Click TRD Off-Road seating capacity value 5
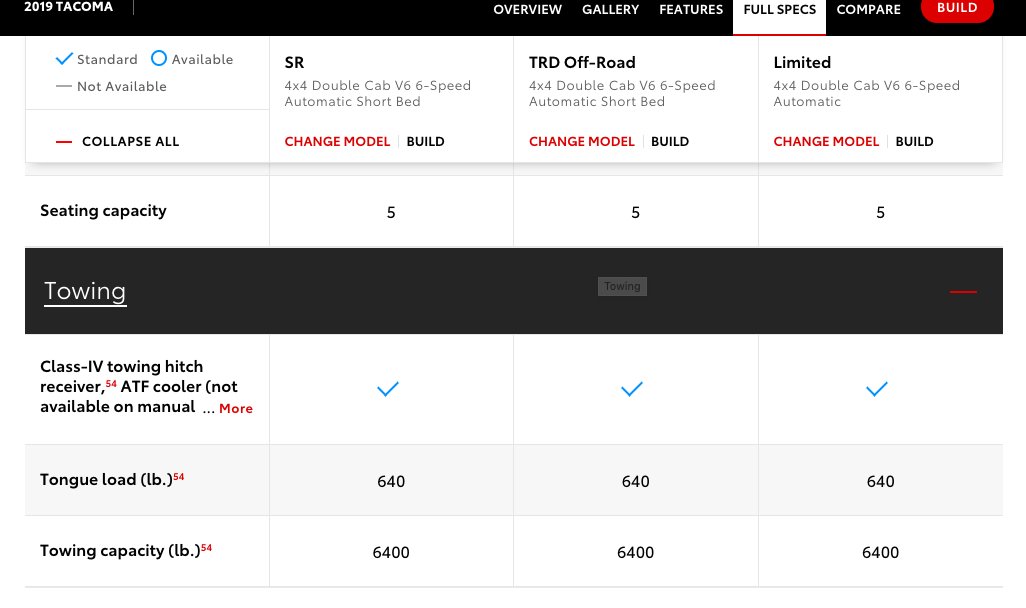This screenshot has height=608, width=1026. click(x=635, y=212)
